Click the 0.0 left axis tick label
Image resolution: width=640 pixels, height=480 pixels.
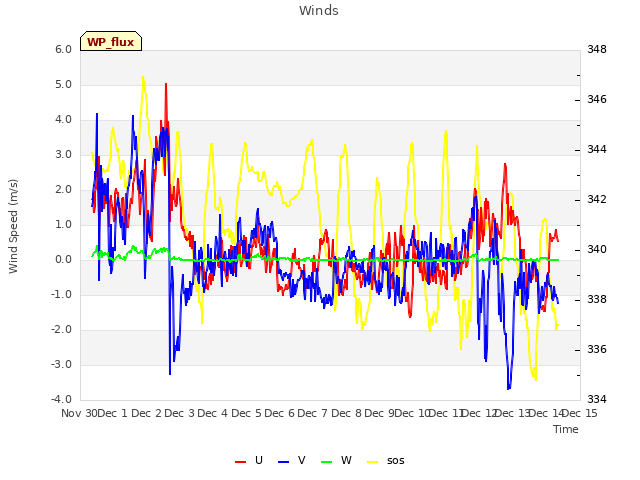(63, 260)
